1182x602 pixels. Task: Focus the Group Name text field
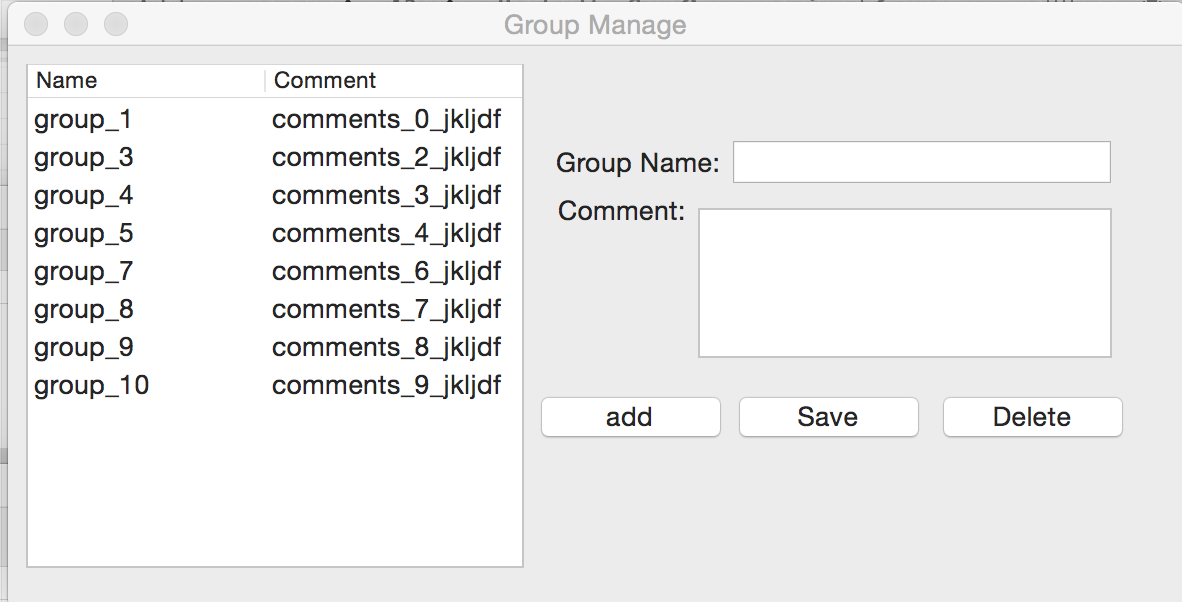pyautogui.click(x=921, y=162)
